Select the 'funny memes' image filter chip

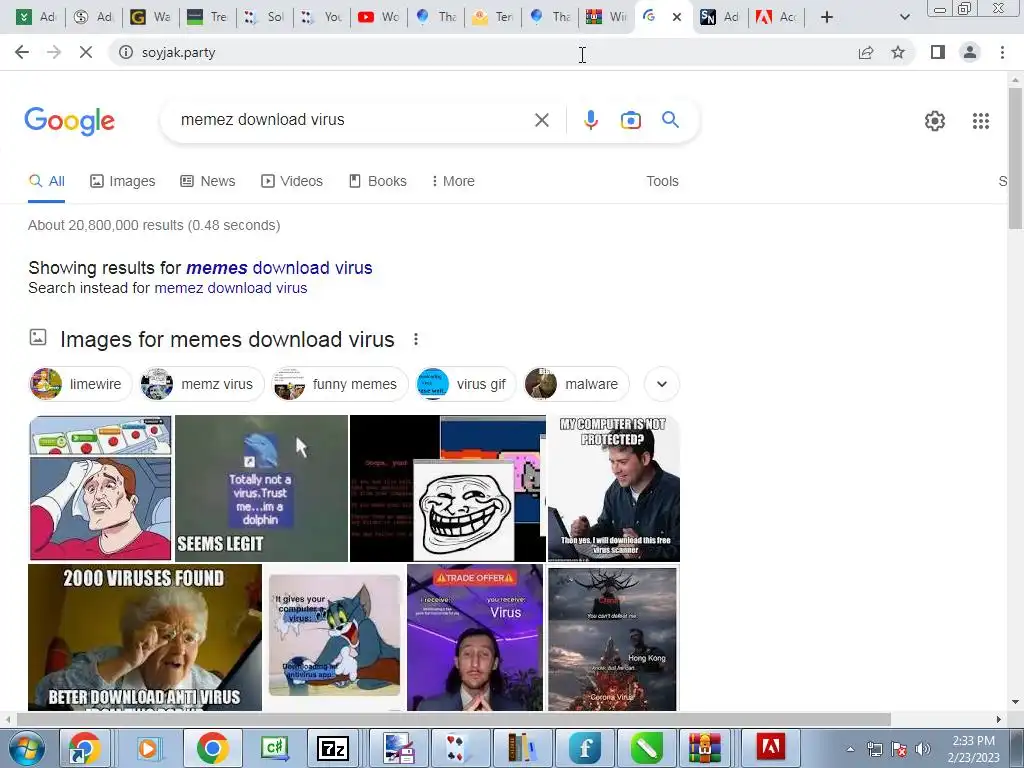340,384
